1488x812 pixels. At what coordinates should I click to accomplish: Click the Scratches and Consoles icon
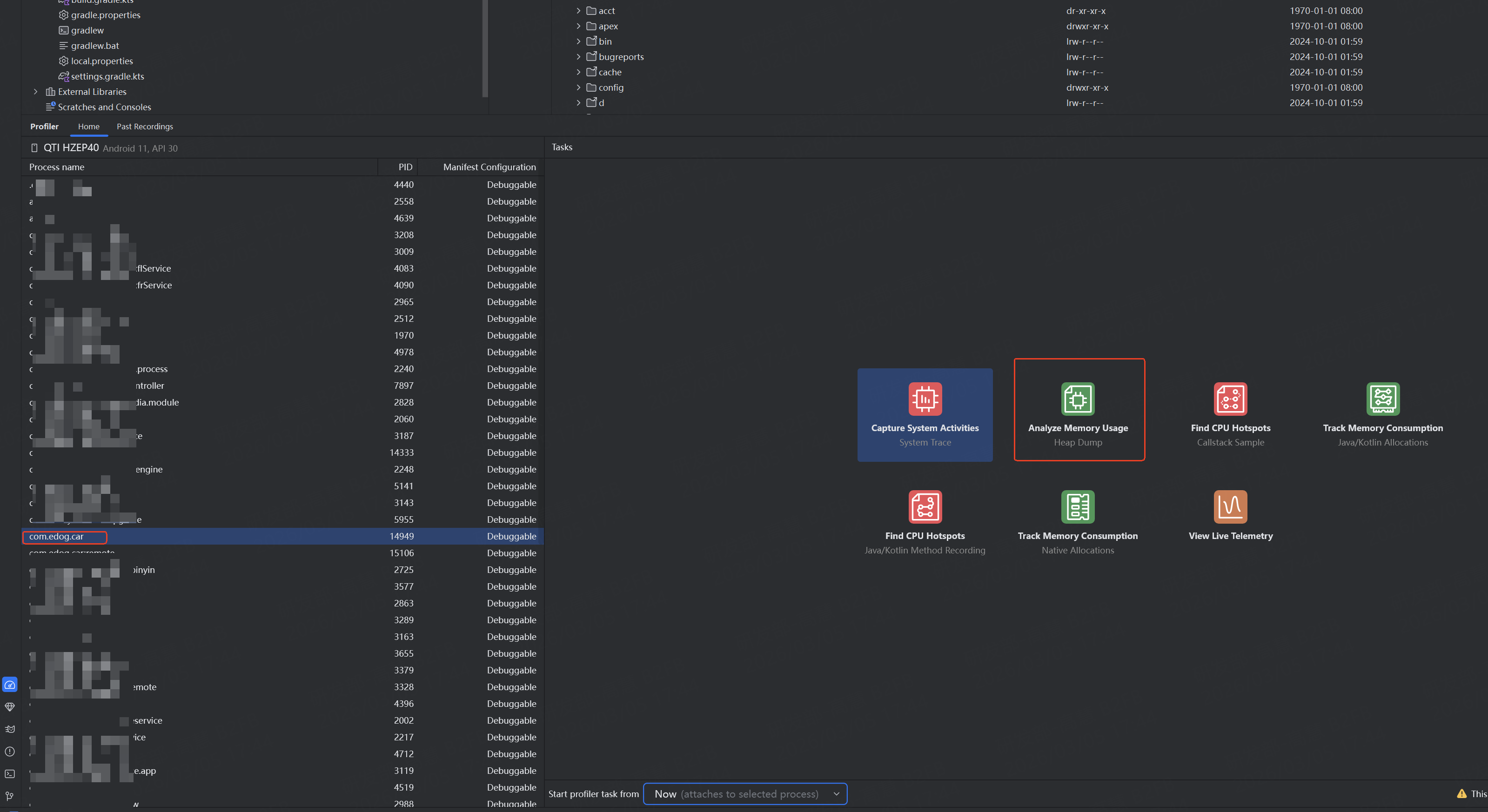tap(50, 107)
